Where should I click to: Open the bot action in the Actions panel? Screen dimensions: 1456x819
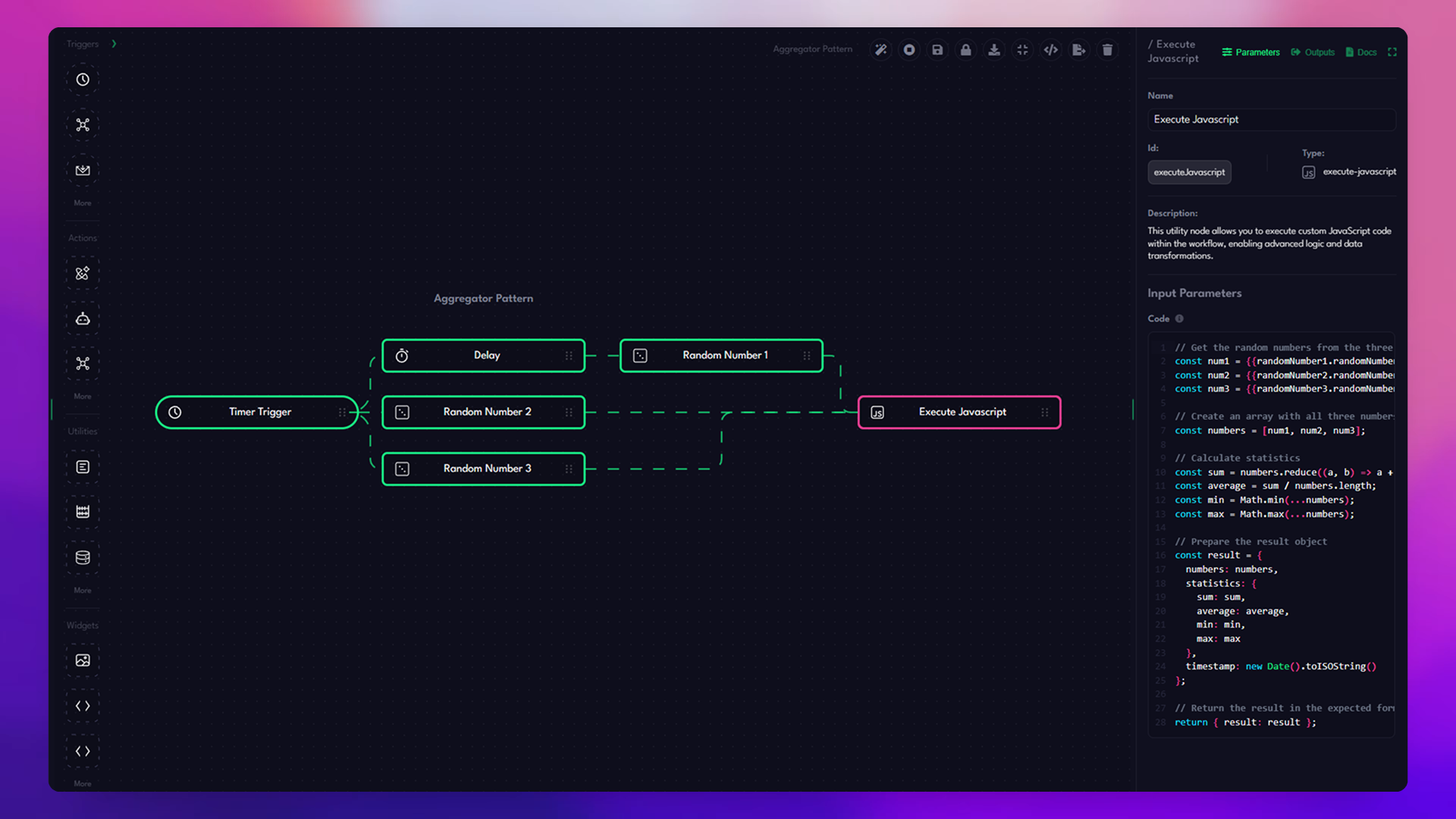click(x=82, y=318)
